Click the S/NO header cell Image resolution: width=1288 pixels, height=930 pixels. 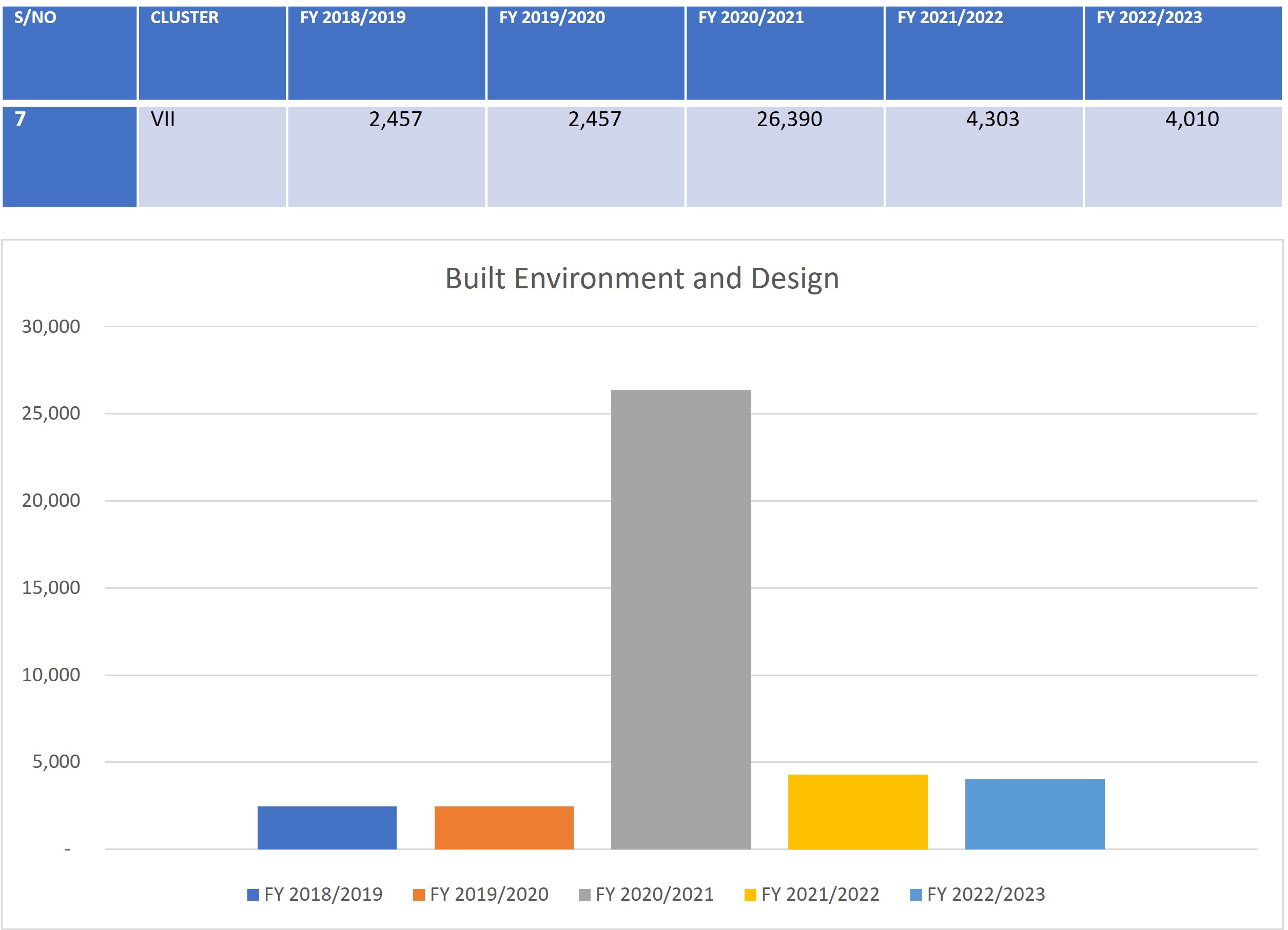pyautogui.click(x=69, y=53)
